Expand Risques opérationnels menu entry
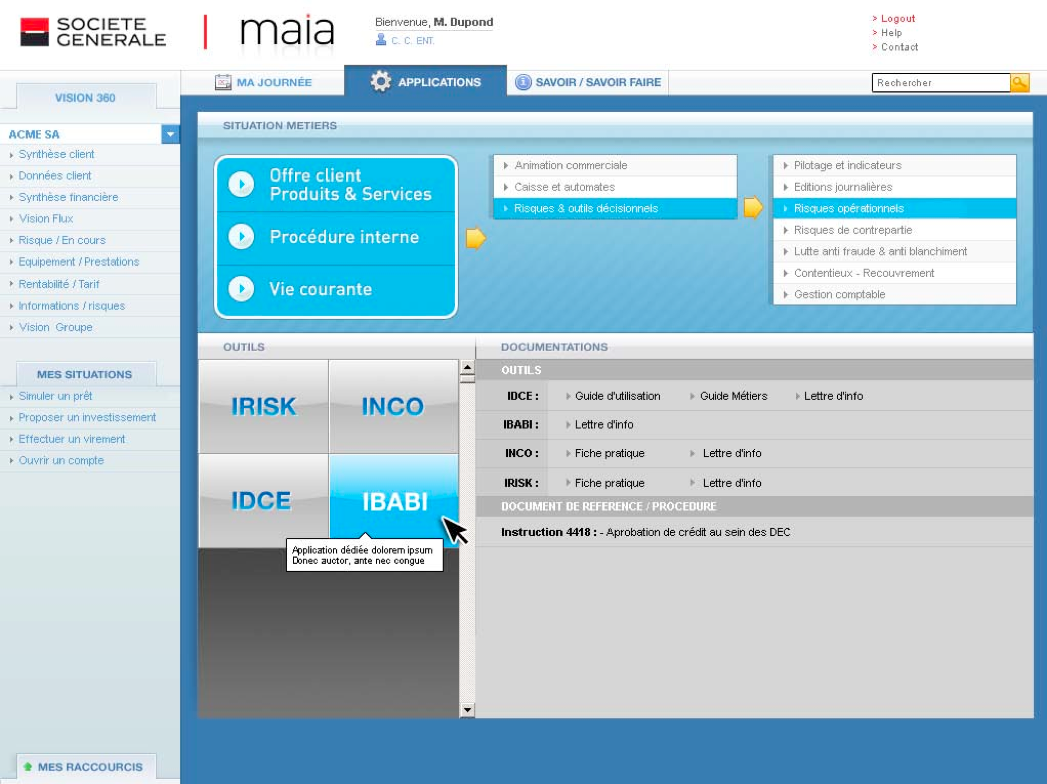Viewport: 1047px width, 784px height. click(848, 208)
